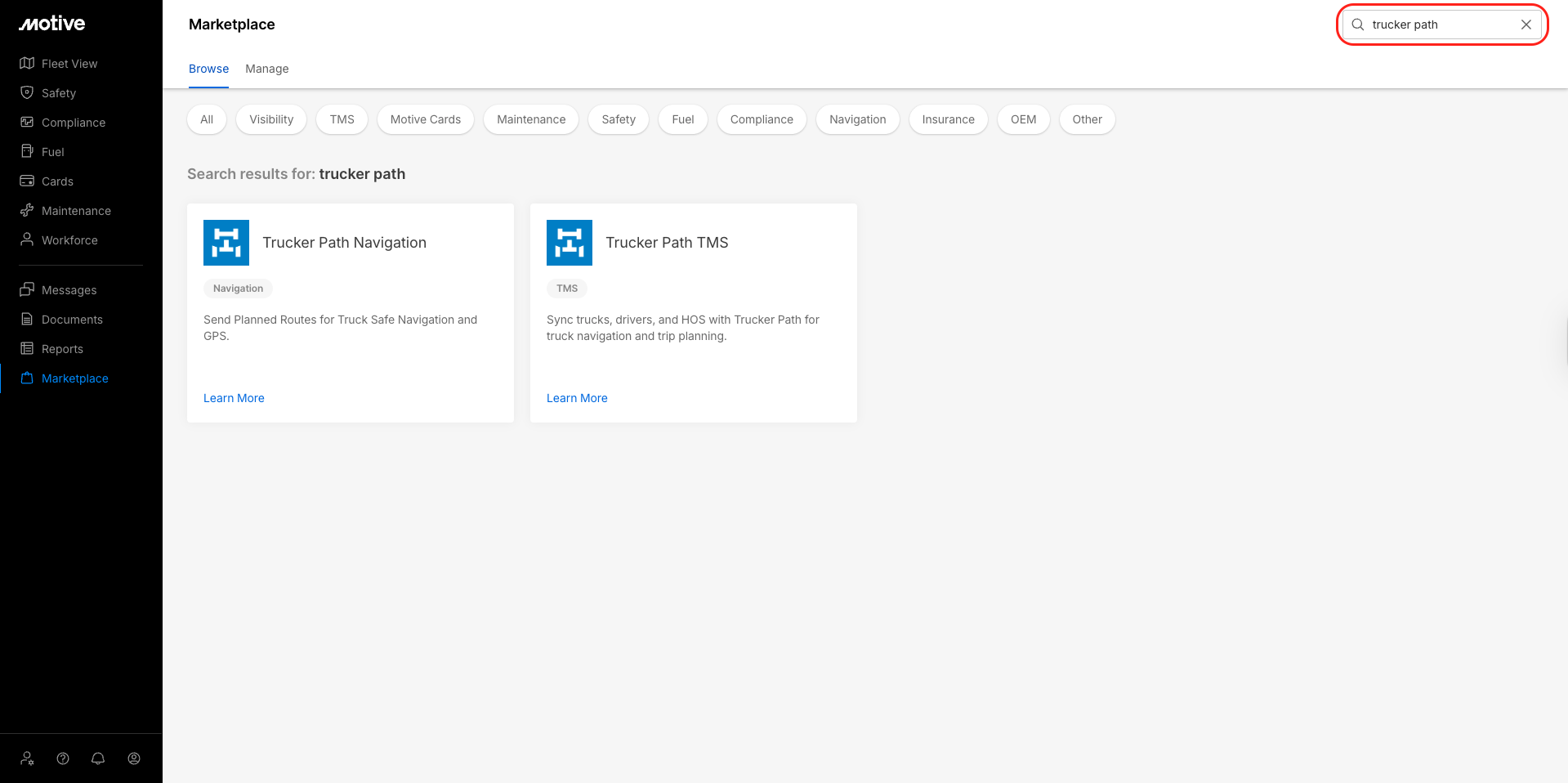Click the Trucker Path TMS logo
This screenshot has width=1568, height=783.
(x=570, y=243)
